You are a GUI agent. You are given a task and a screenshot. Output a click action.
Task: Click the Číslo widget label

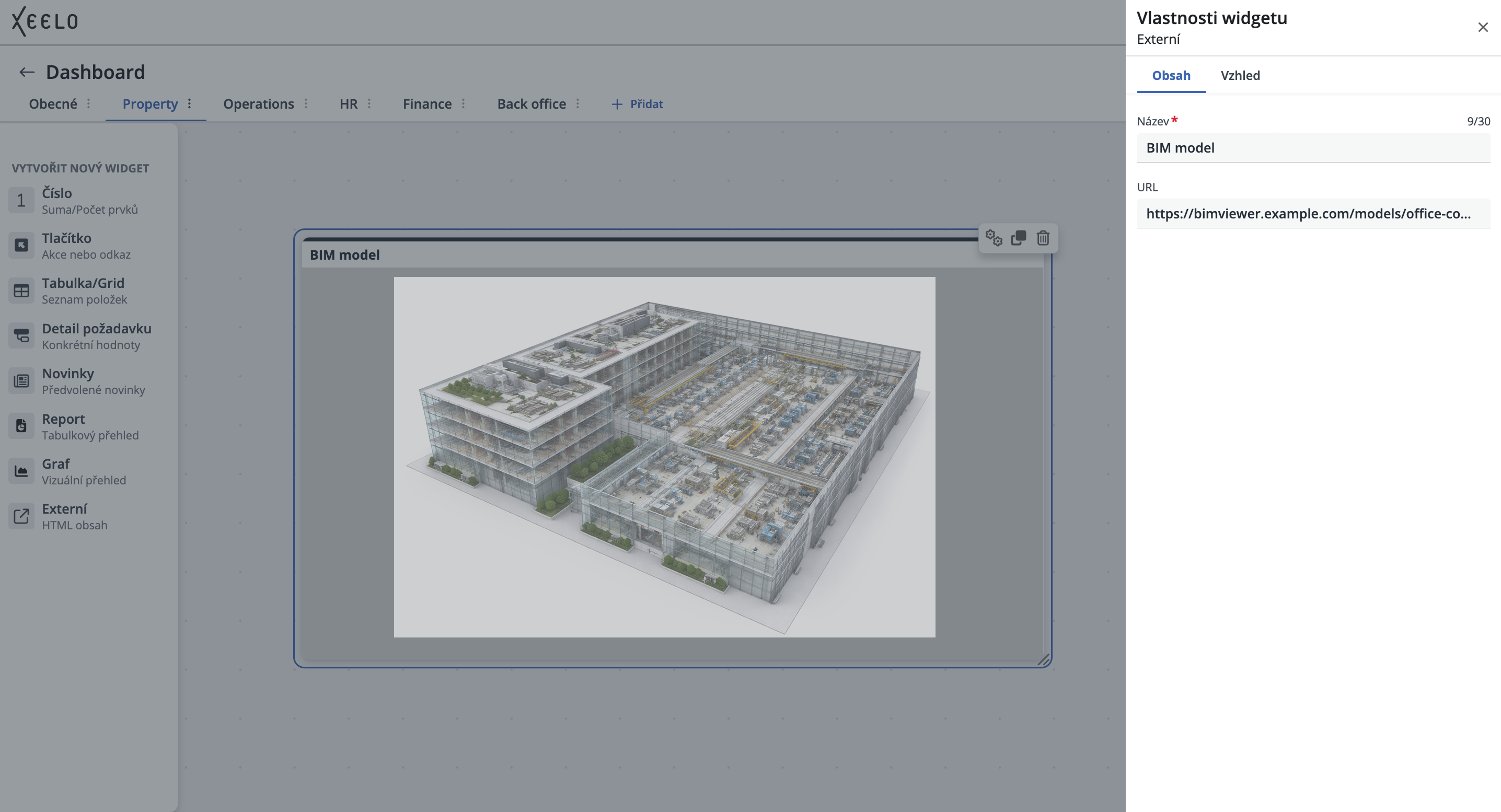tap(56, 193)
